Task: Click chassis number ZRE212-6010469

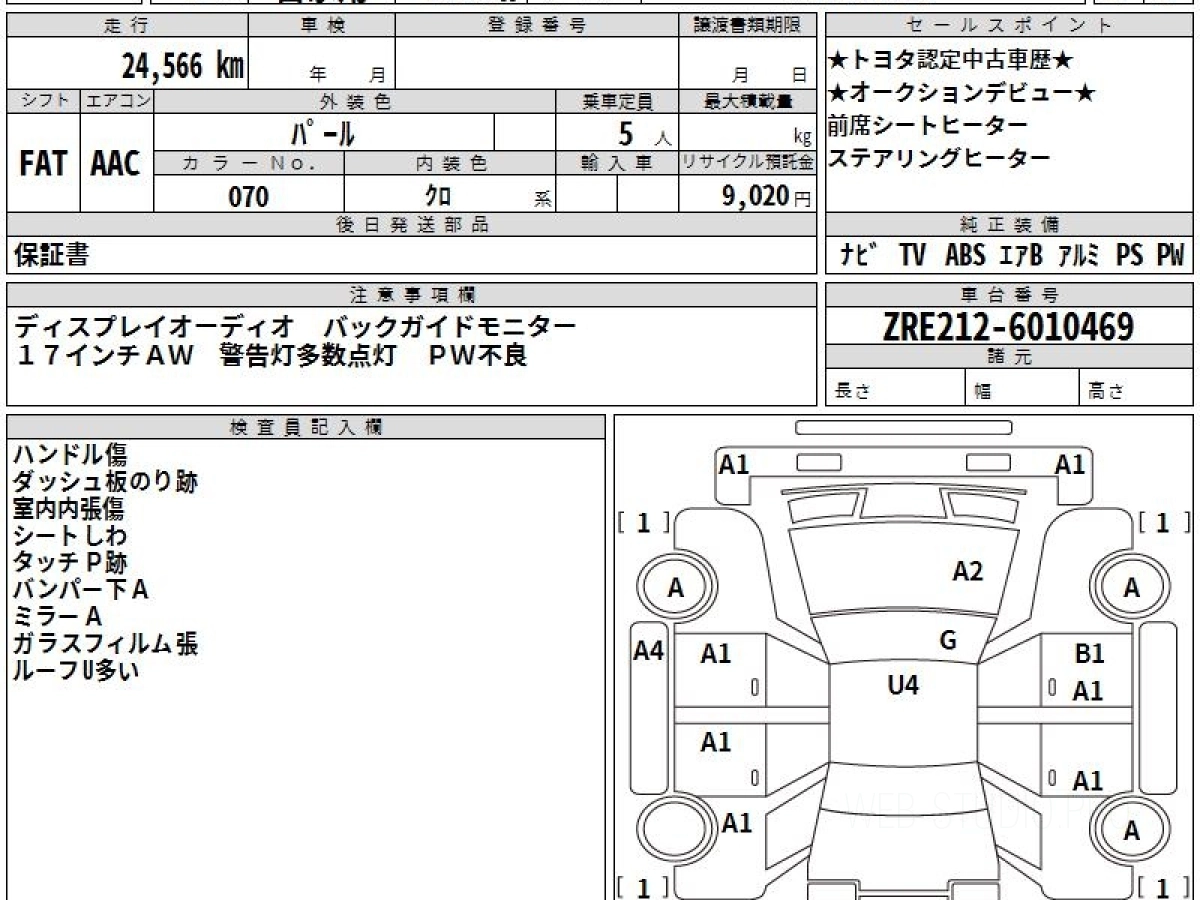Action: point(1009,326)
